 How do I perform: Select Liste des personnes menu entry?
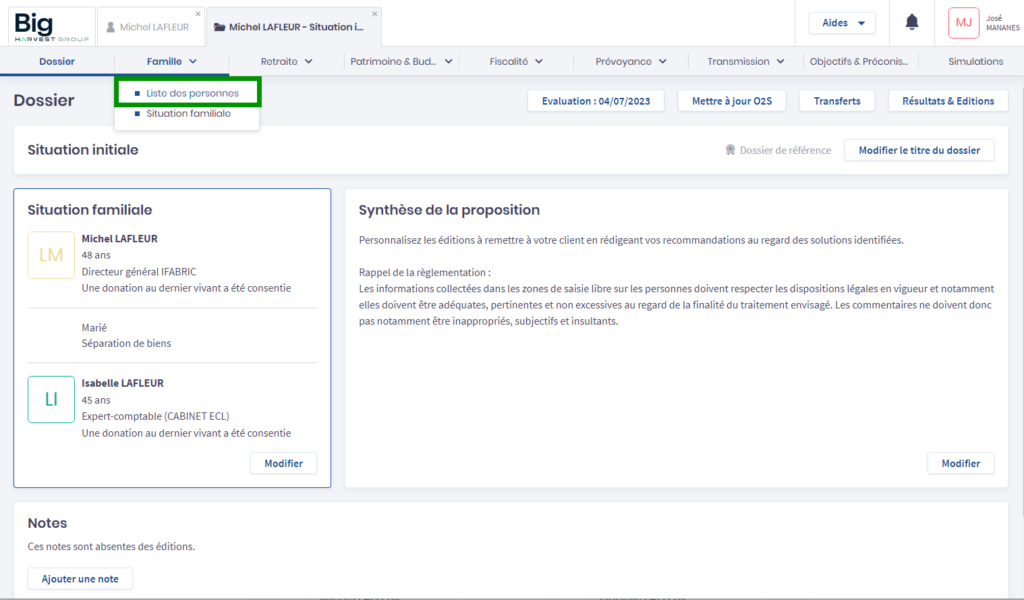(192, 93)
